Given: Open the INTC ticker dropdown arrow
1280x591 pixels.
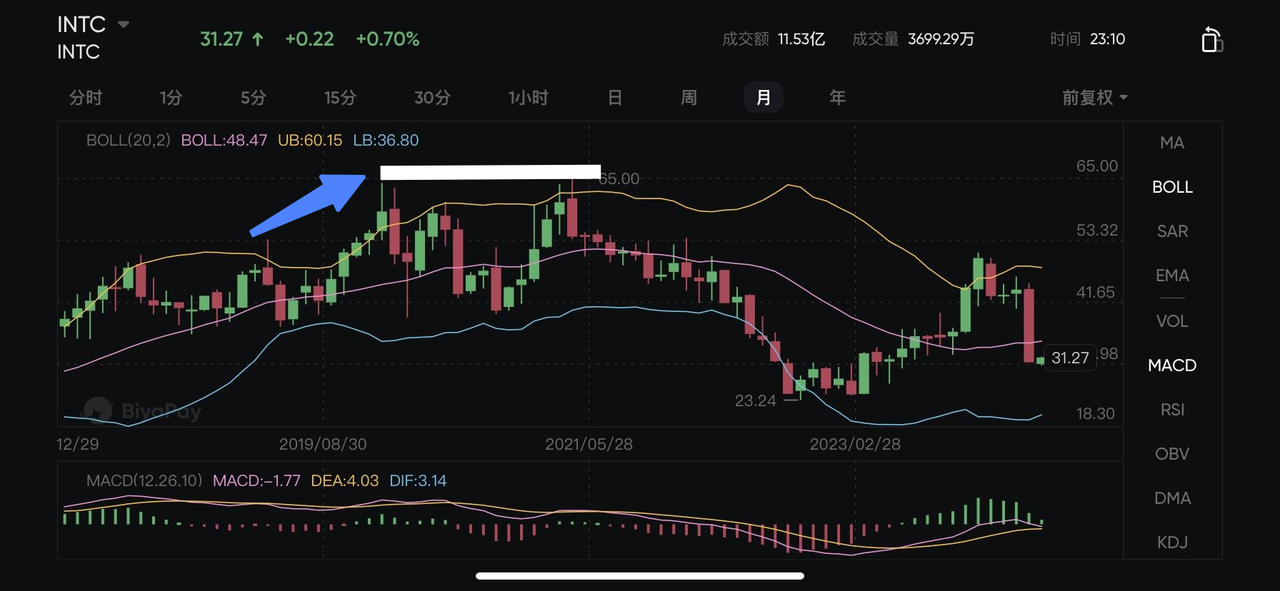Looking at the screenshot, I should [123, 24].
